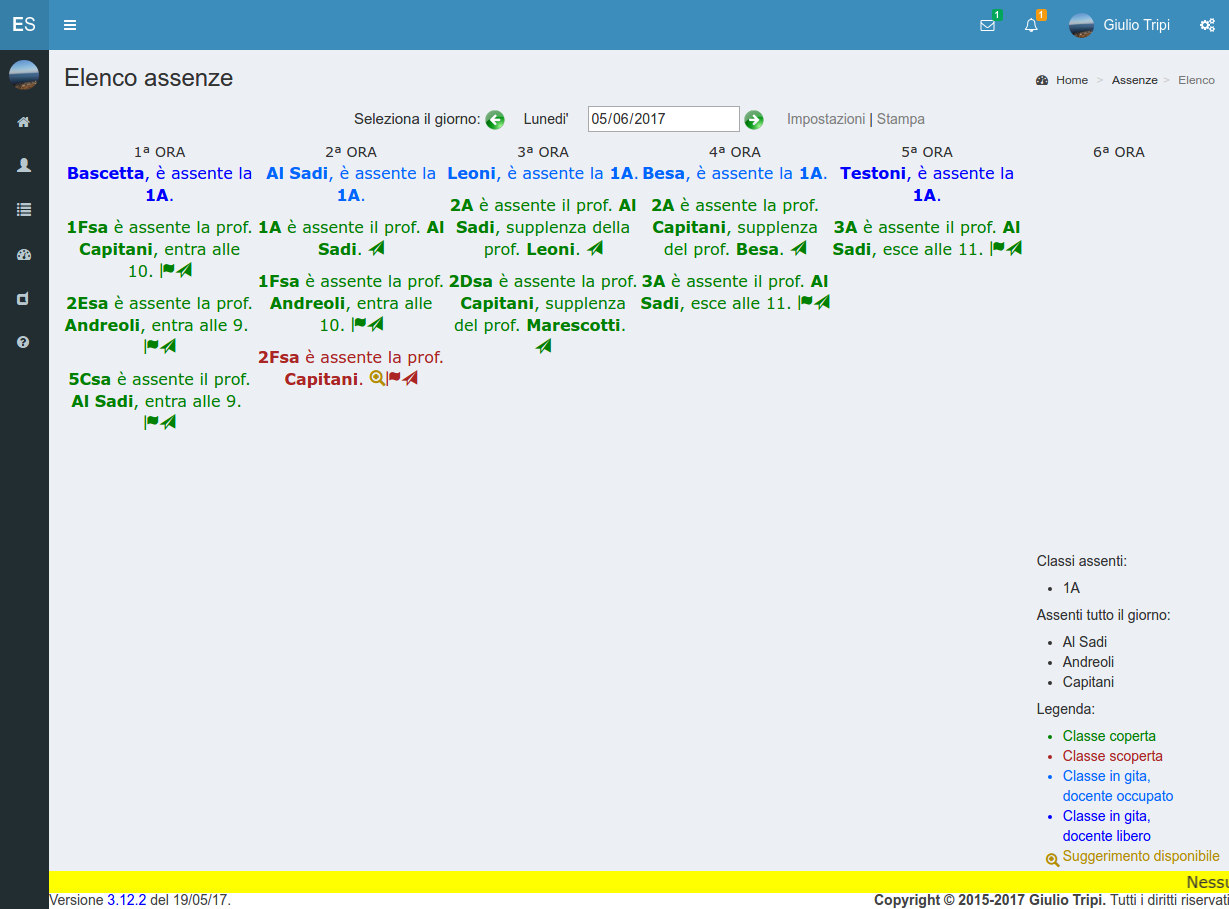Click the user icon in left sidebar
This screenshot has height=909, width=1229.
tap(24, 166)
